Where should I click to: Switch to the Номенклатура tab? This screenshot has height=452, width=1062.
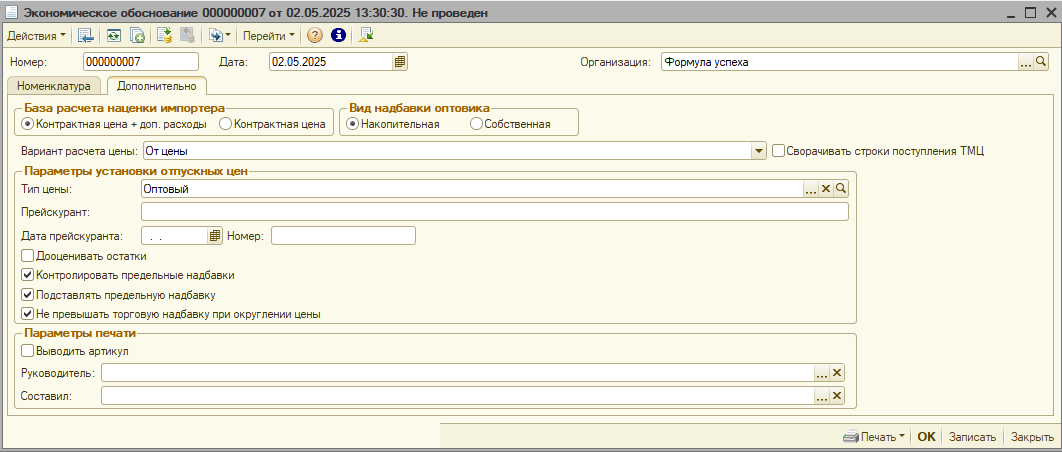(x=54, y=86)
